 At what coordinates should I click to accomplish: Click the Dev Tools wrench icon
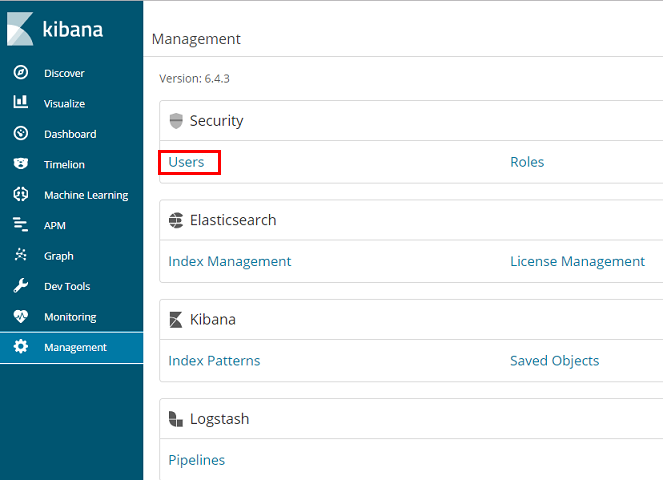[x=21, y=286]
